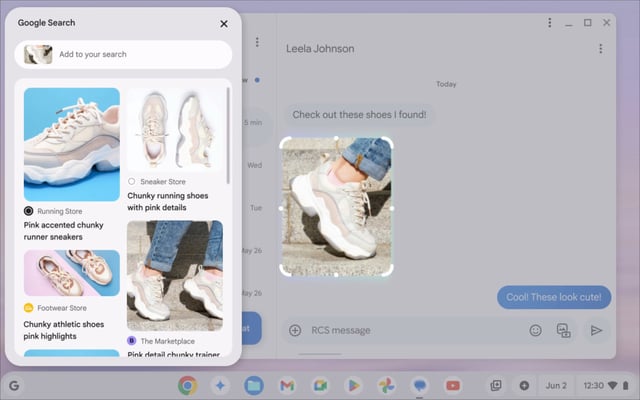This screenshot has width=640, height=400.
Task: Minimize the Messages window
Action: (569, 23)
